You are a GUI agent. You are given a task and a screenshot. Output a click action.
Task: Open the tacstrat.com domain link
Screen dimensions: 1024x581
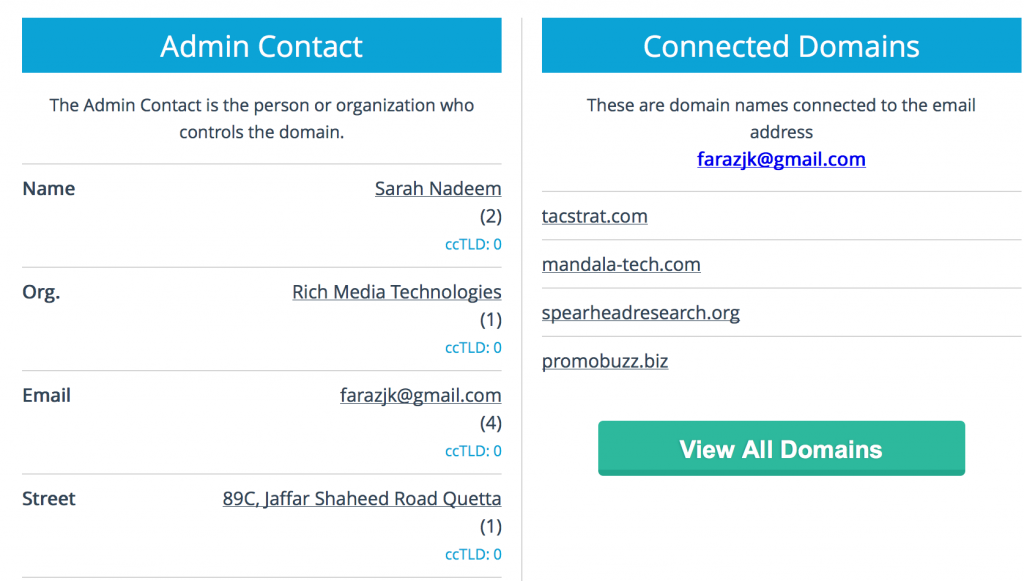point(594,216)
